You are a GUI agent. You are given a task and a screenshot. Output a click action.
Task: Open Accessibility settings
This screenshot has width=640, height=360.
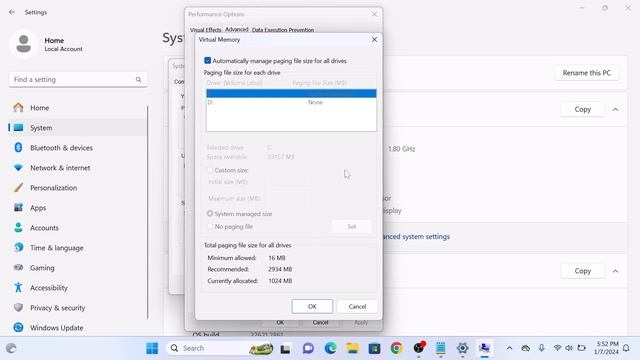78,288
